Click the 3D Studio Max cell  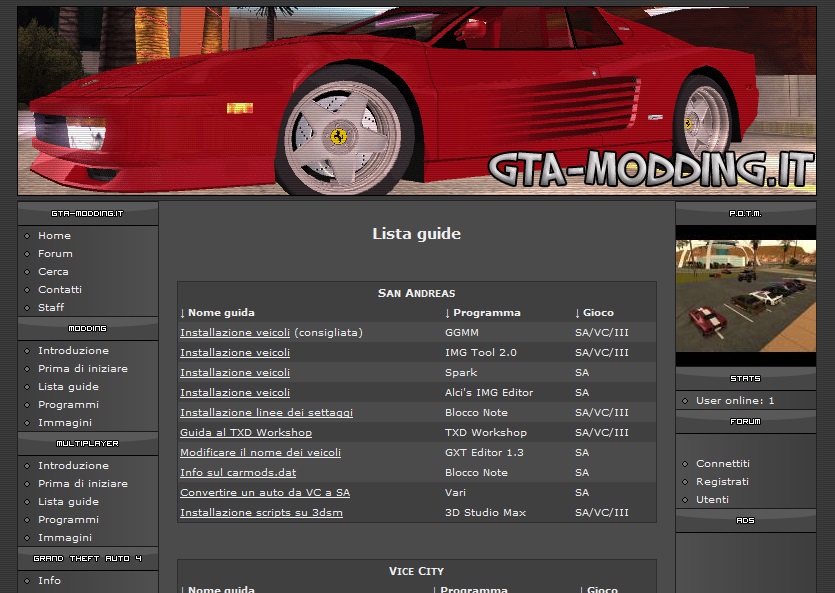point(485,513)
